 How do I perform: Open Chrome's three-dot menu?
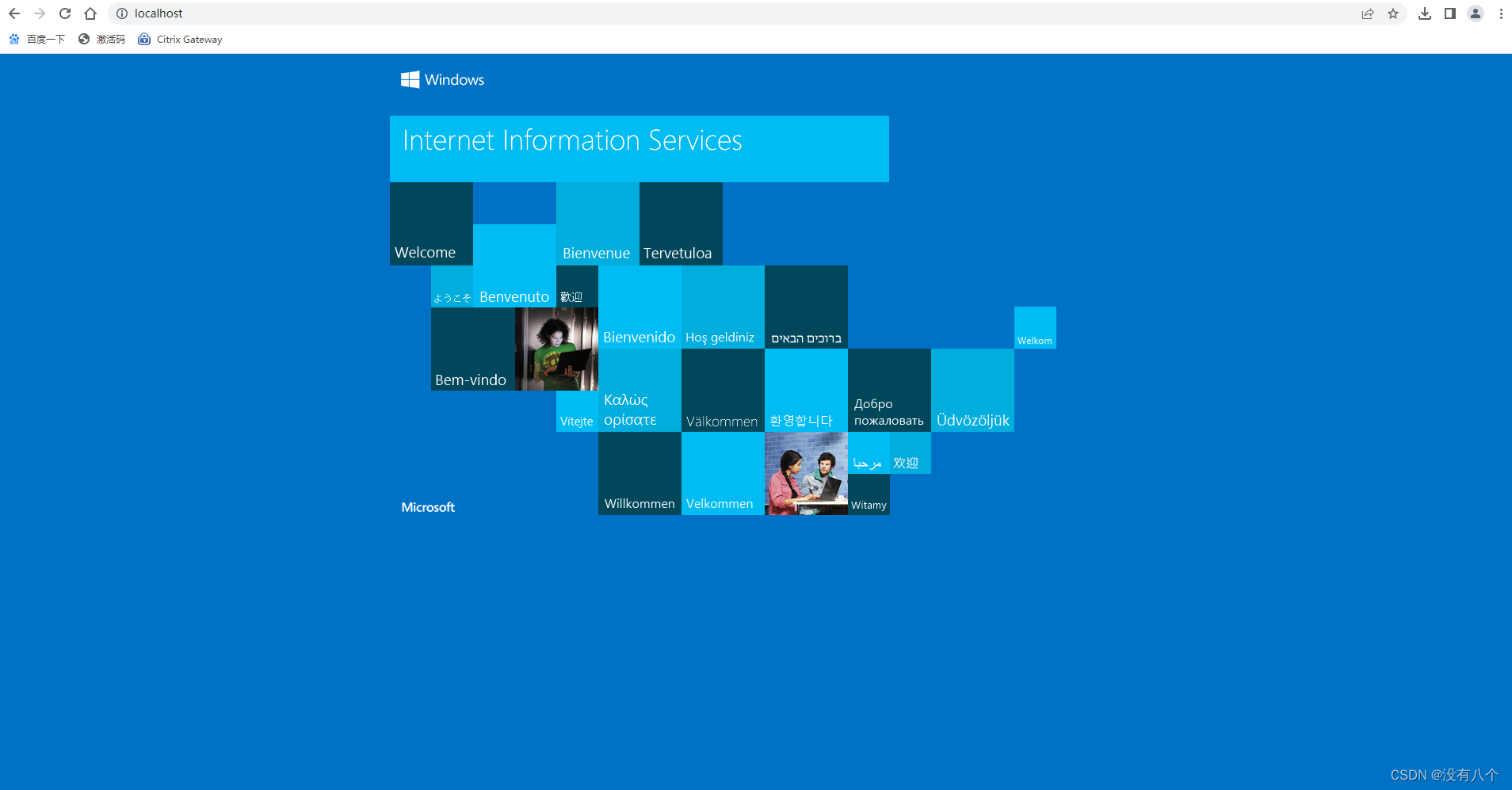coord(1501,13)
